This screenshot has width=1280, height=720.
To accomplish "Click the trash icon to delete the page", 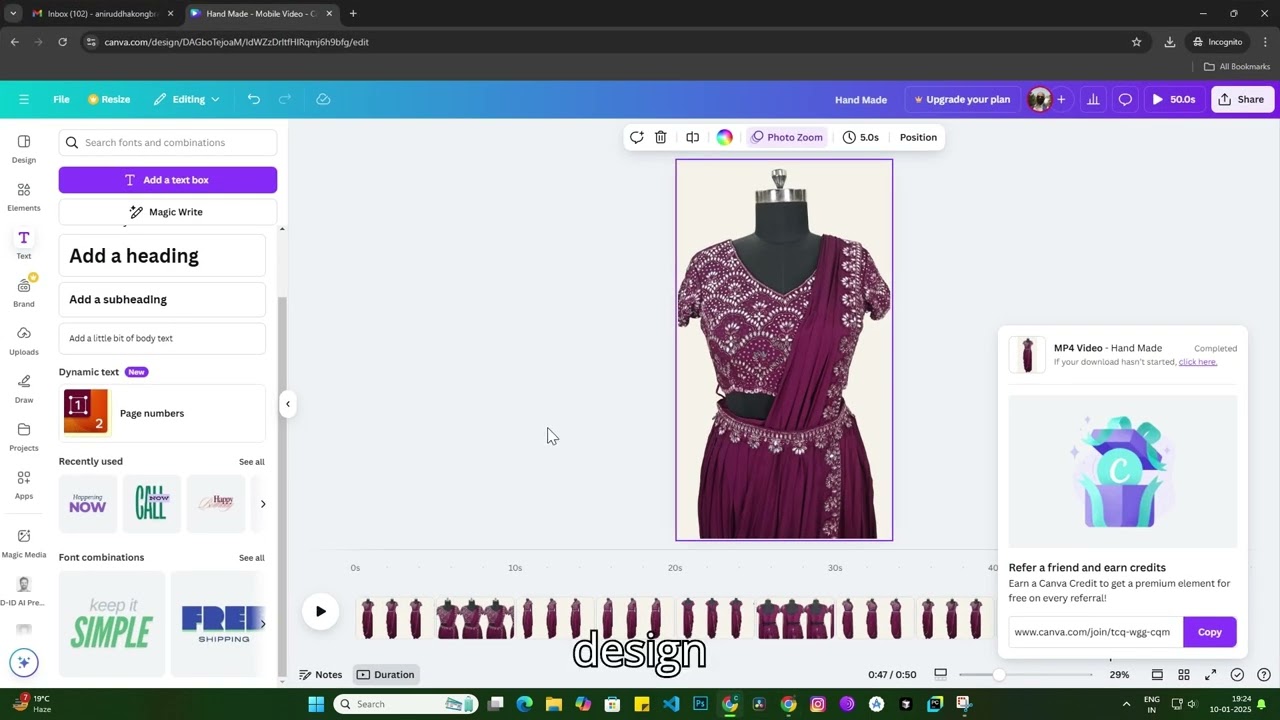I will 661,137.
